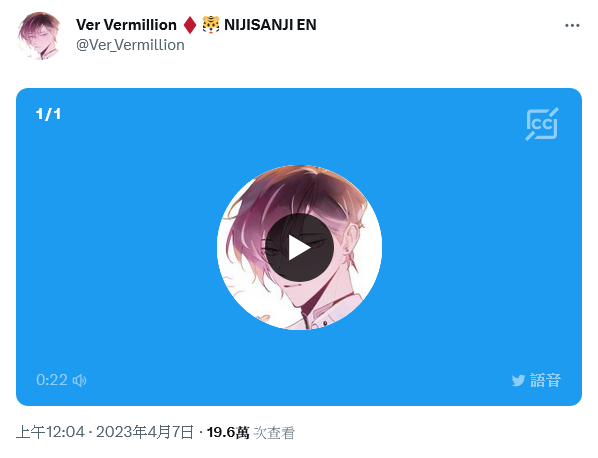
Task: Play the voice tweet audio
Action: click(299, 247)
